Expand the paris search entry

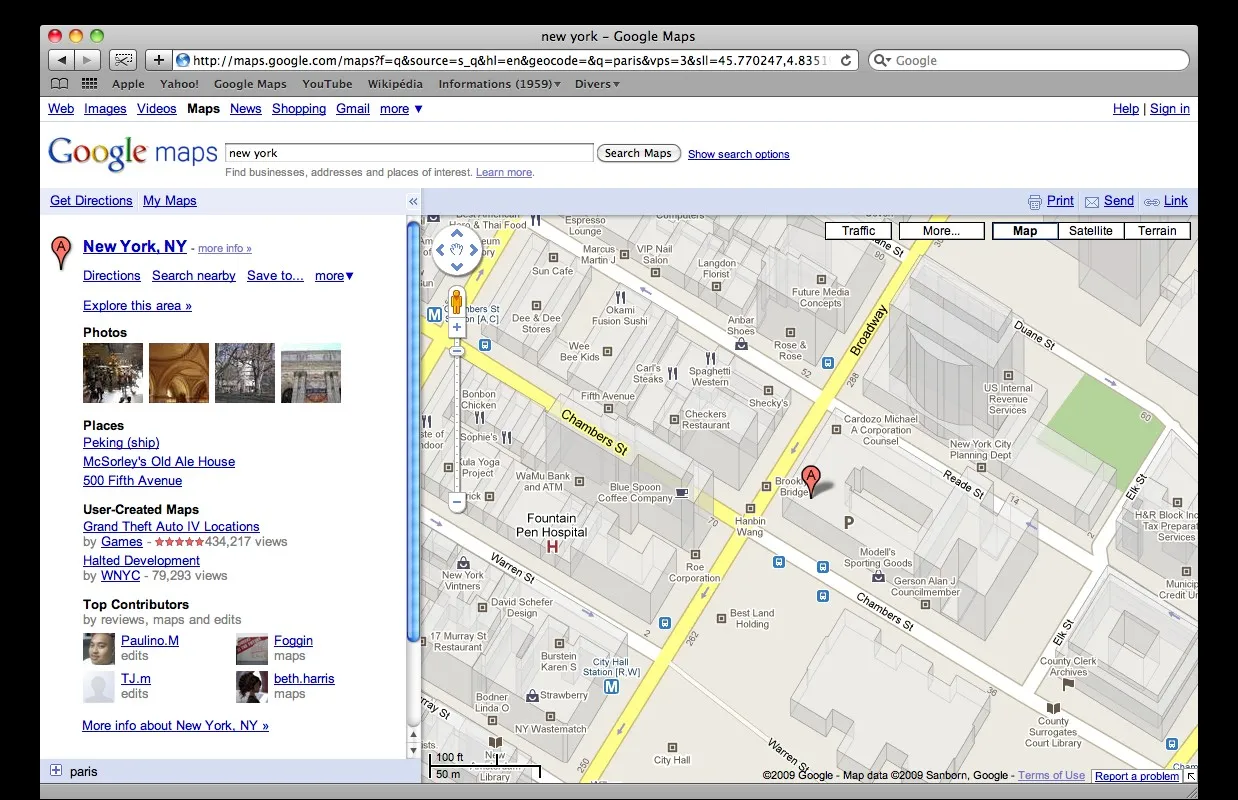(x=56, y=771)
